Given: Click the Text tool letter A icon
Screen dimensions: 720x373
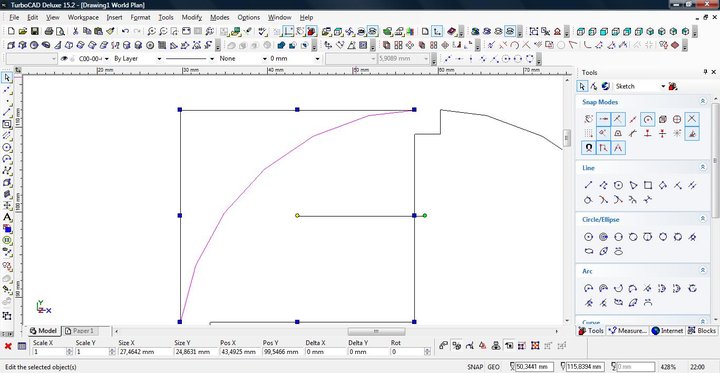Looking at the screenshot, I should point(7,217).
